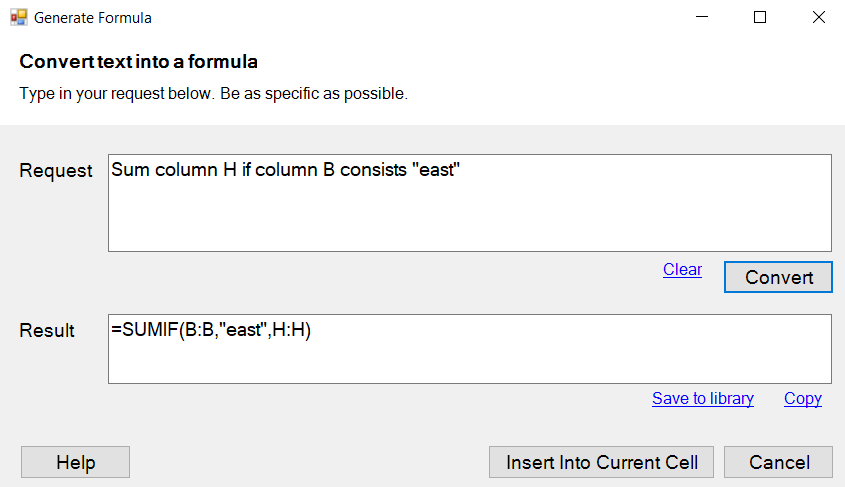Click the =SUMIF formula text in Result

click(x=211, y=330)
